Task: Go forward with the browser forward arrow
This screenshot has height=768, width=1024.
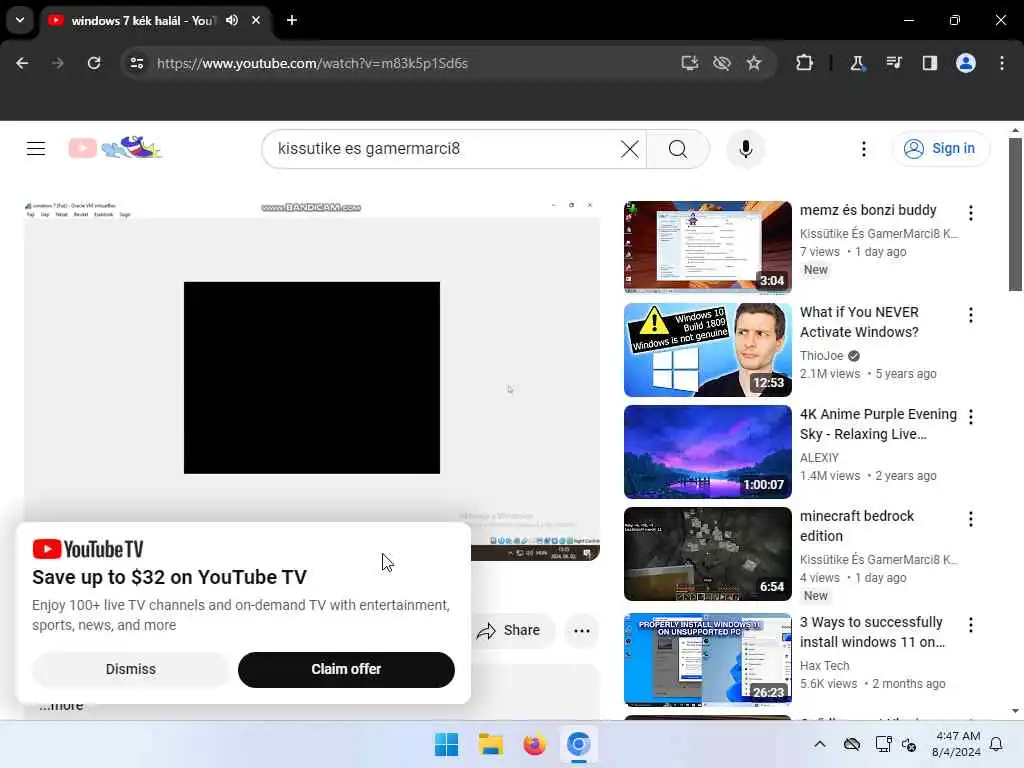Action: pos(58,63)
